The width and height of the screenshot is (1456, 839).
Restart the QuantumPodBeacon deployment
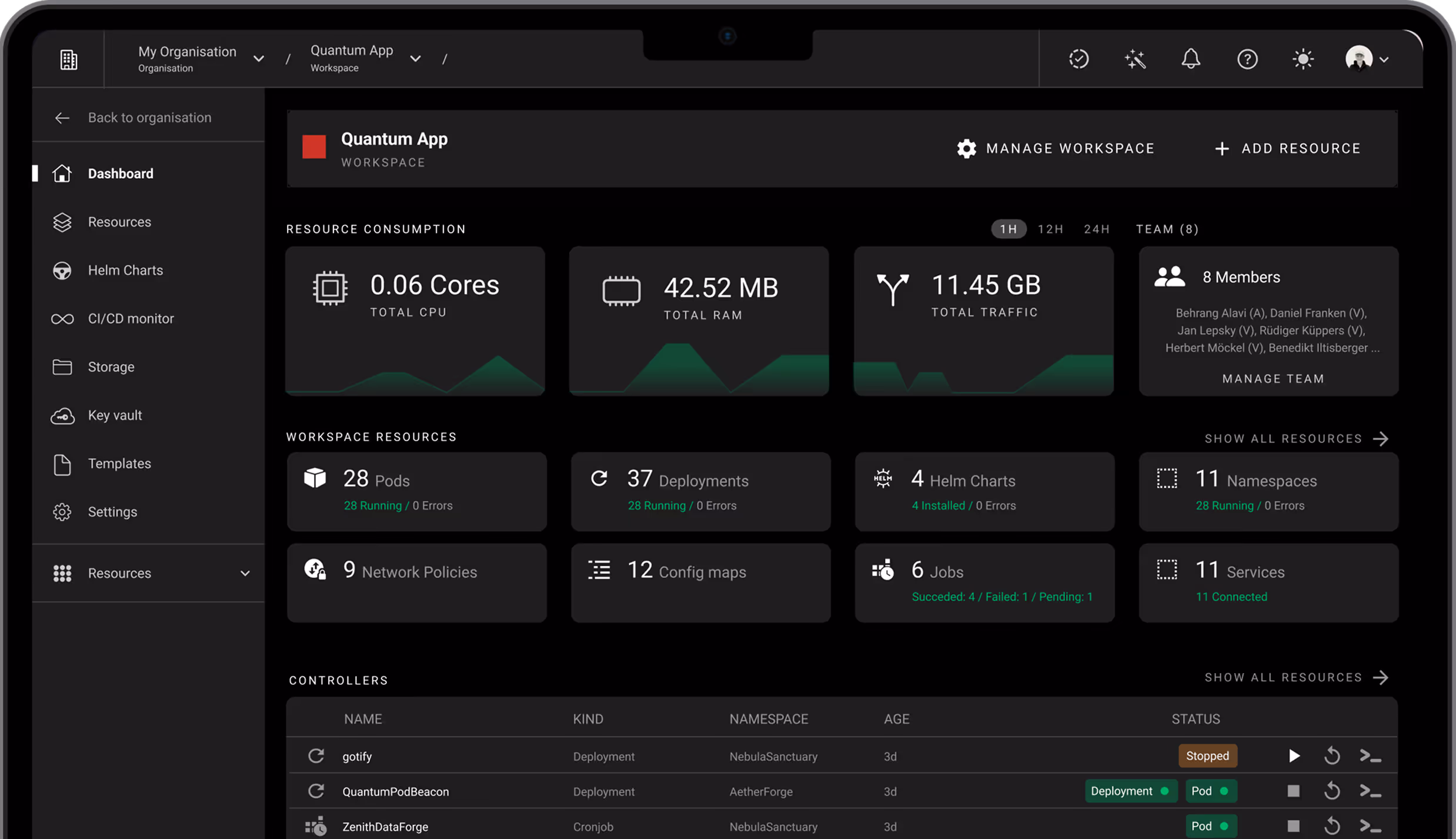[1332, 791]
